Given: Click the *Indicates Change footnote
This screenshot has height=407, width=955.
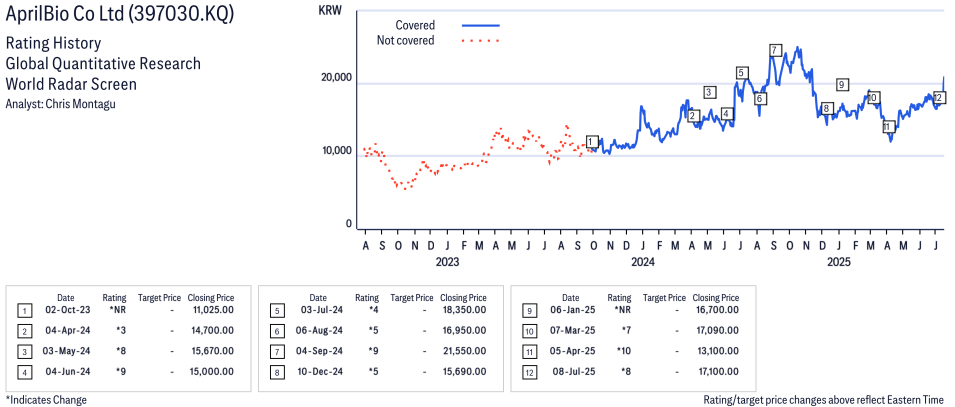Looking at the screenshot, I should click(x=46, y=400).
